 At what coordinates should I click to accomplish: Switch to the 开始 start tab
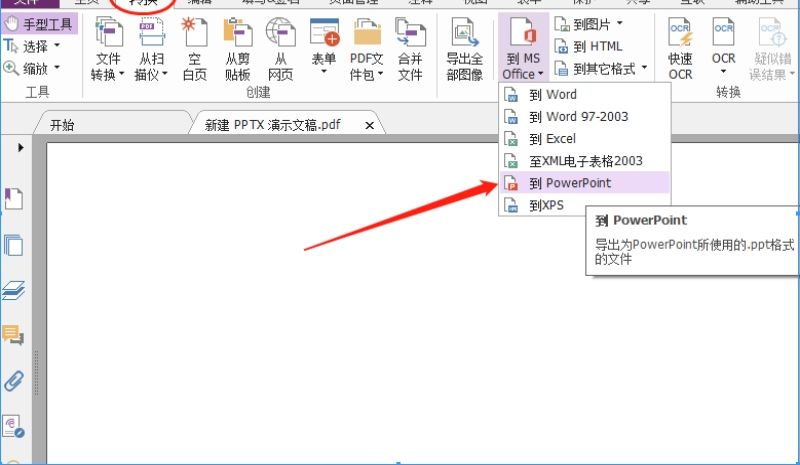112,125
